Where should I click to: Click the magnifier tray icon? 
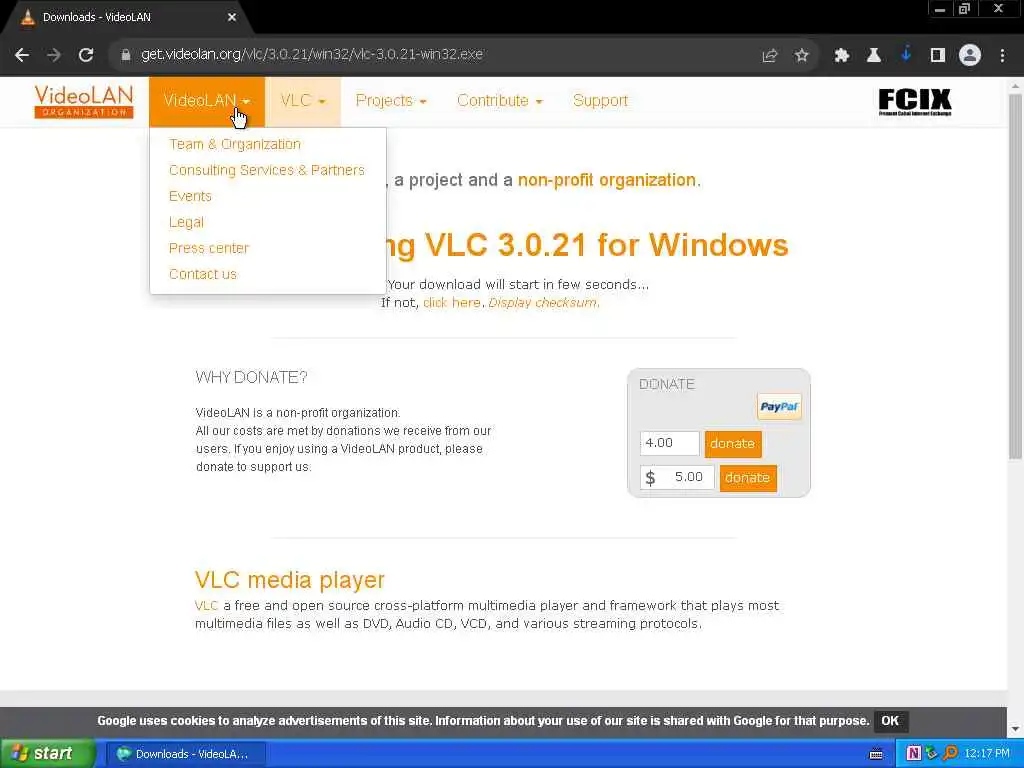(x=950, y=754)
